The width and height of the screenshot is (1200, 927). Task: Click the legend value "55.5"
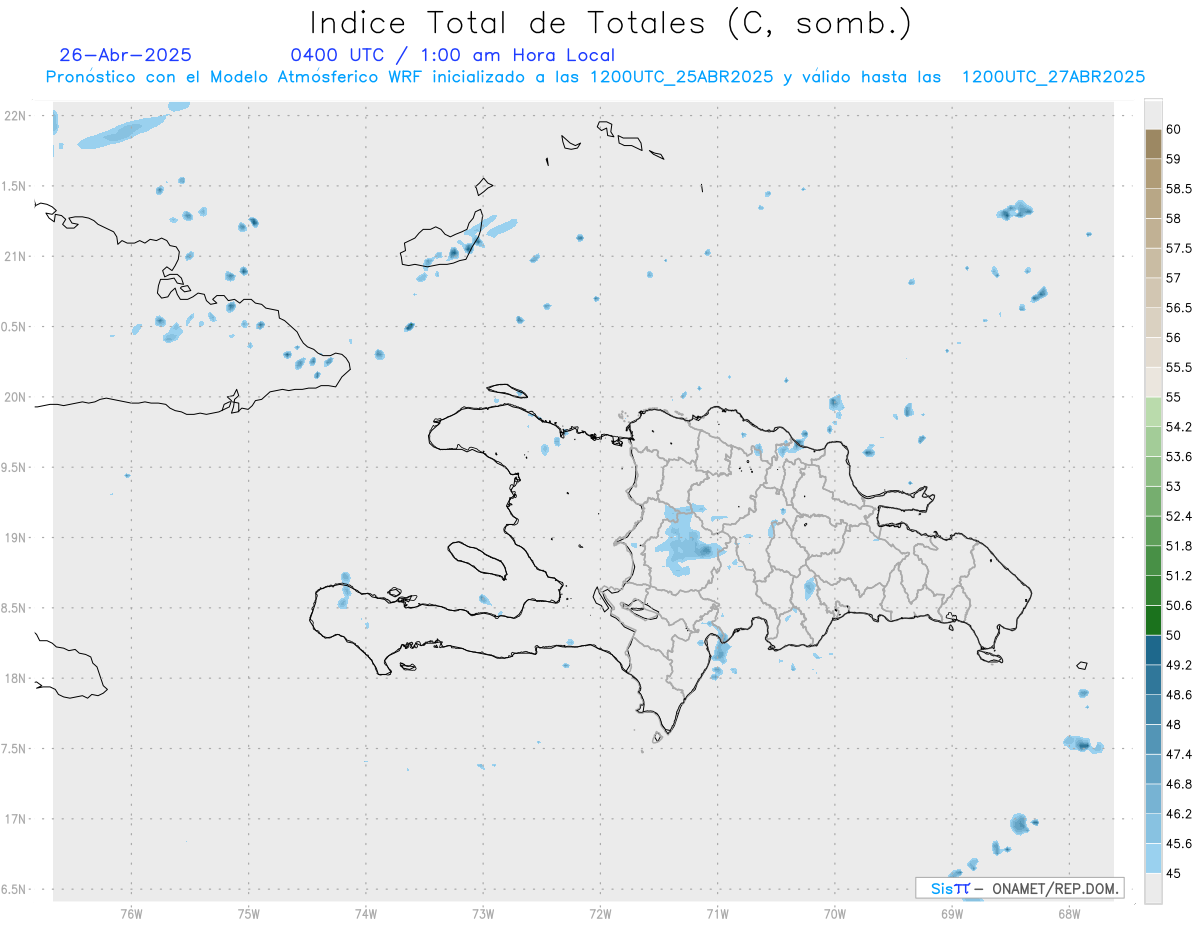(1179, 367)
